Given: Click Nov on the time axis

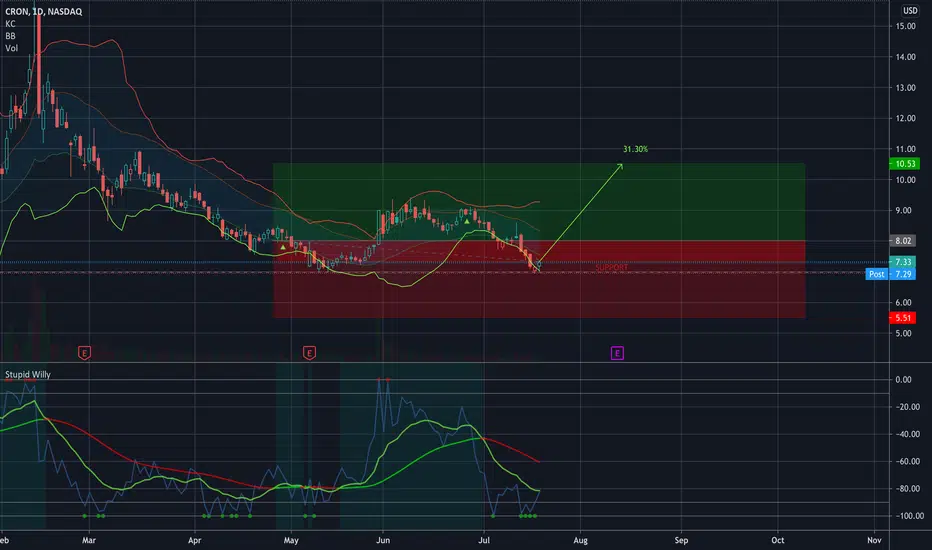Looking at the screenshot, I should (874, 540).
